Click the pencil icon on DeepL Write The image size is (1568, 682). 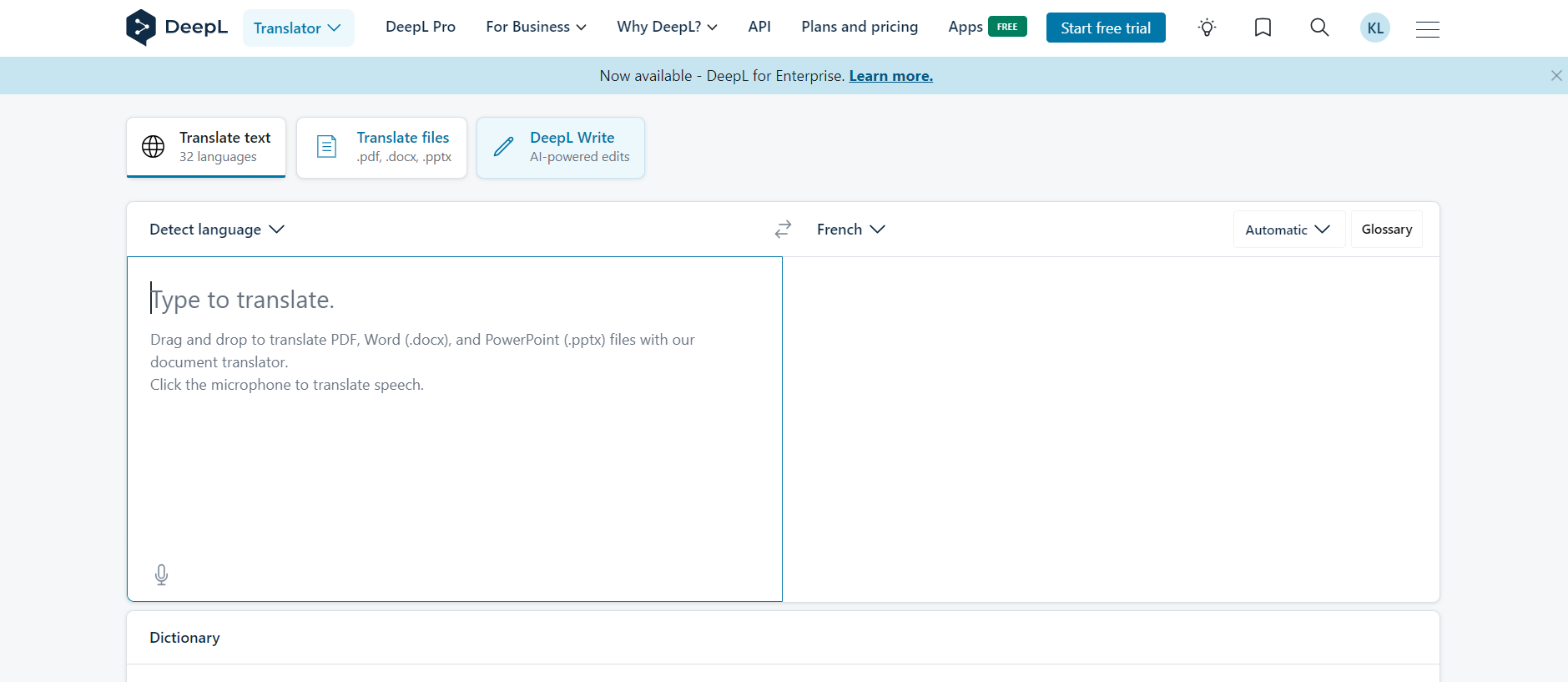504,147
